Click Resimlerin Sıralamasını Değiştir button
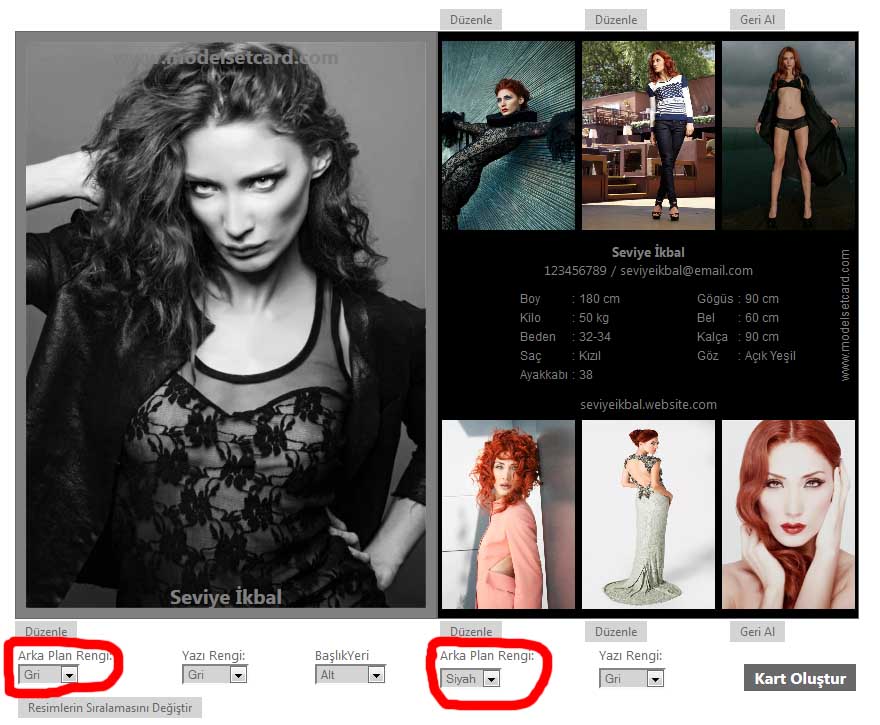 coord(110,708)
